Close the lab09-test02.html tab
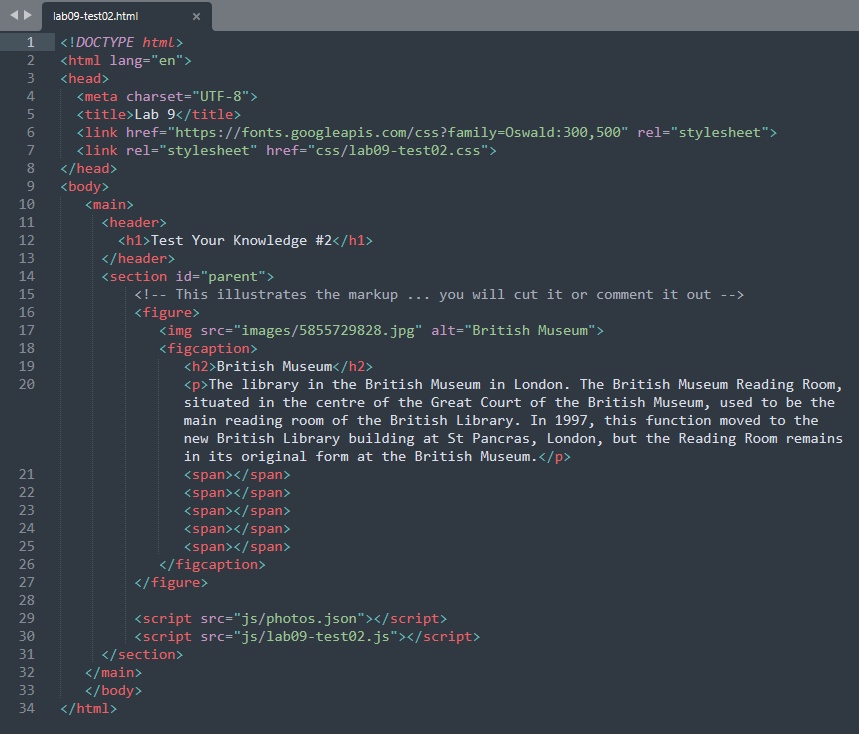This screenshot has height=734, width=859. point(196,16)
